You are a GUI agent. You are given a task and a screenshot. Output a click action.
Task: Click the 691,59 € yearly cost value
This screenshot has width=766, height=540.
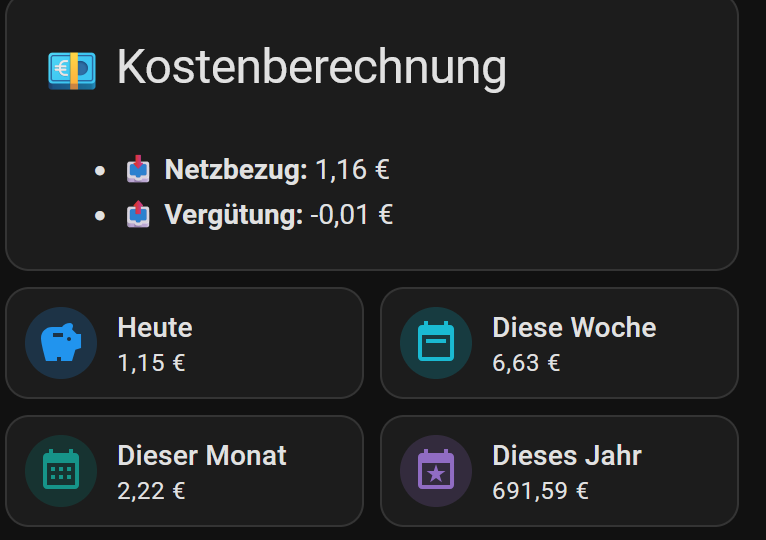tap(540, 490)
